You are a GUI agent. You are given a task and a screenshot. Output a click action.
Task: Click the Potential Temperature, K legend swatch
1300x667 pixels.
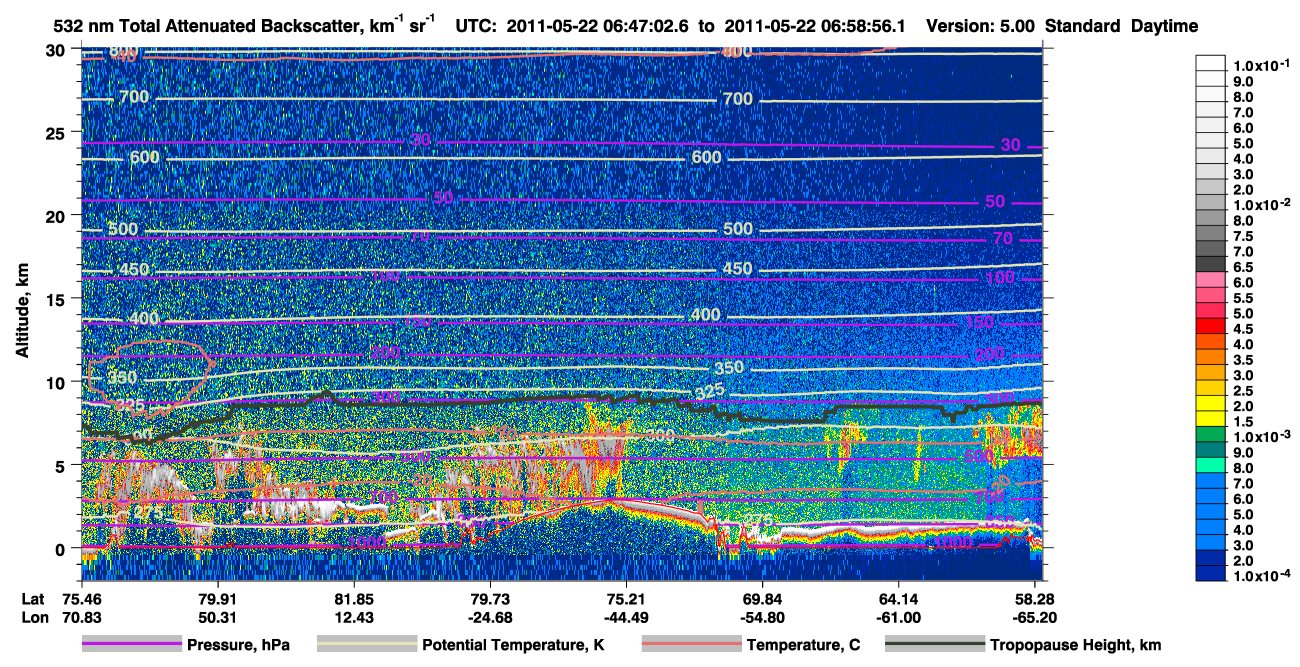coord(366,645)
